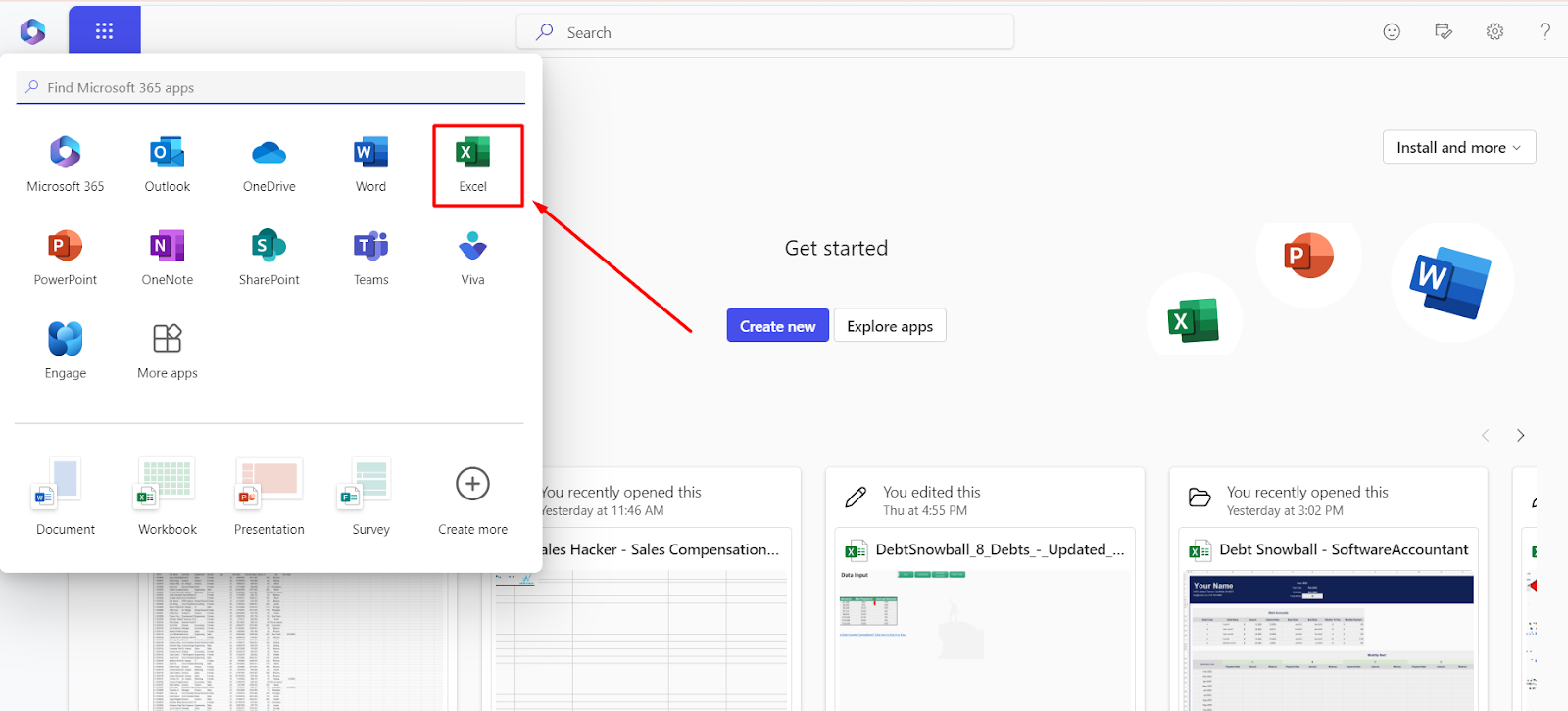Open the Microsoft 365 app tile
This screenshot has height=711, width=1568.
pyautogui.click(x=66, y=165)
